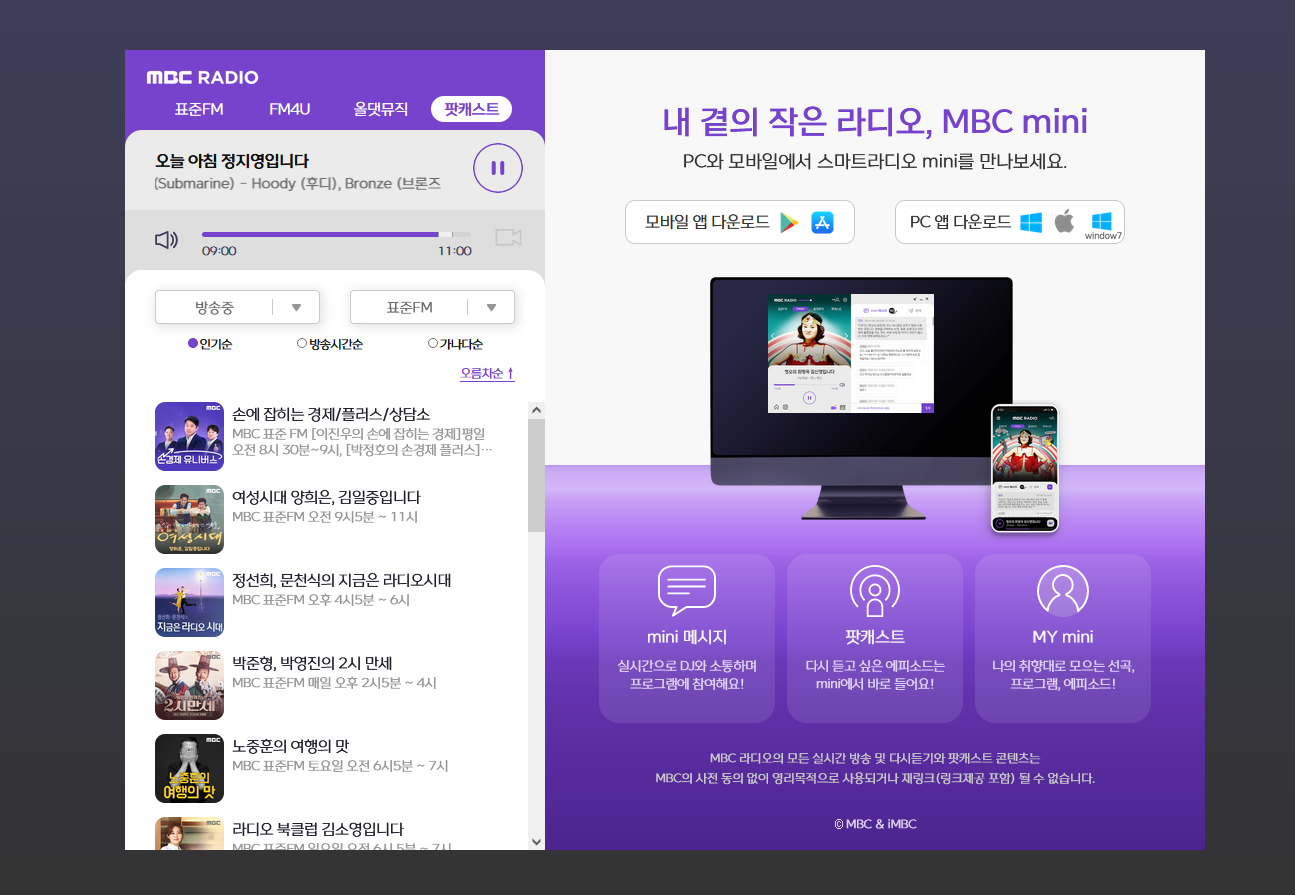1295x895 pixels.
Task: Click the 11:00 end time label
Action: [x=454, y=251]
